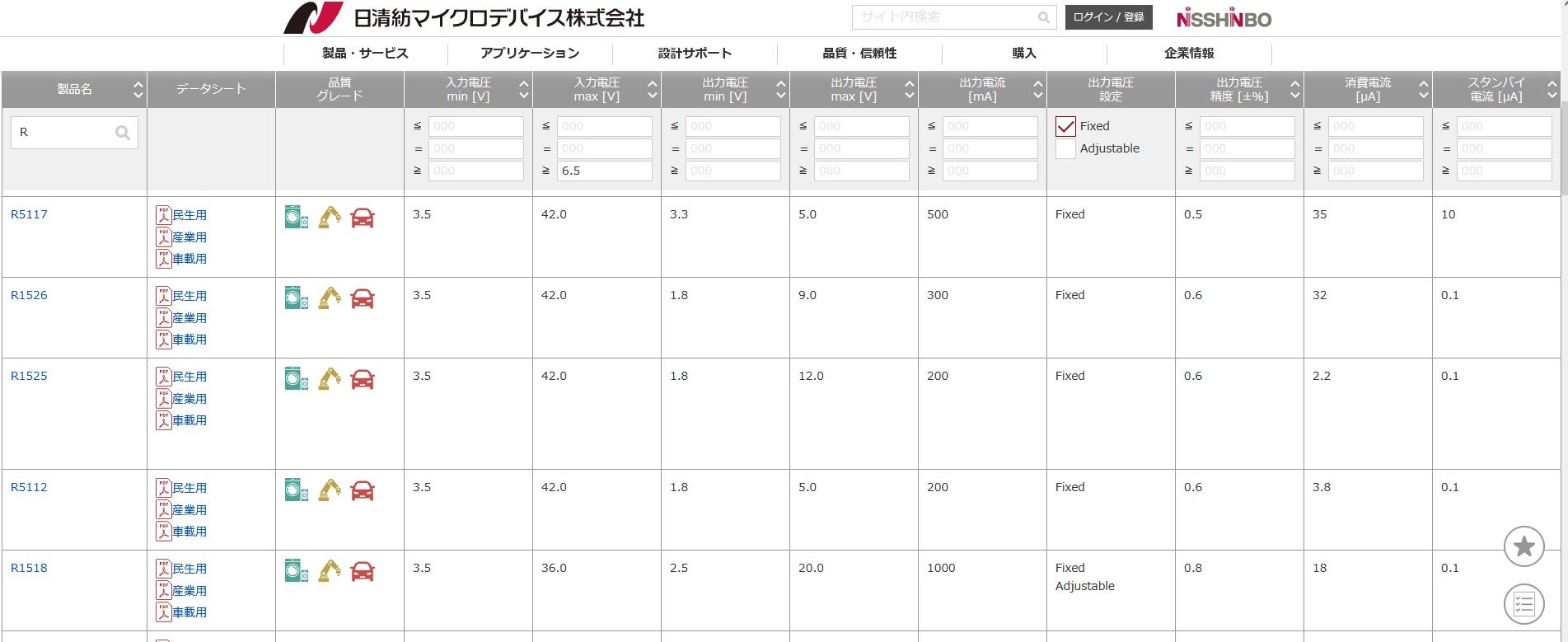
Task: Sort by 消費電流 [µA] column
Action: (x=1424, y=89)
